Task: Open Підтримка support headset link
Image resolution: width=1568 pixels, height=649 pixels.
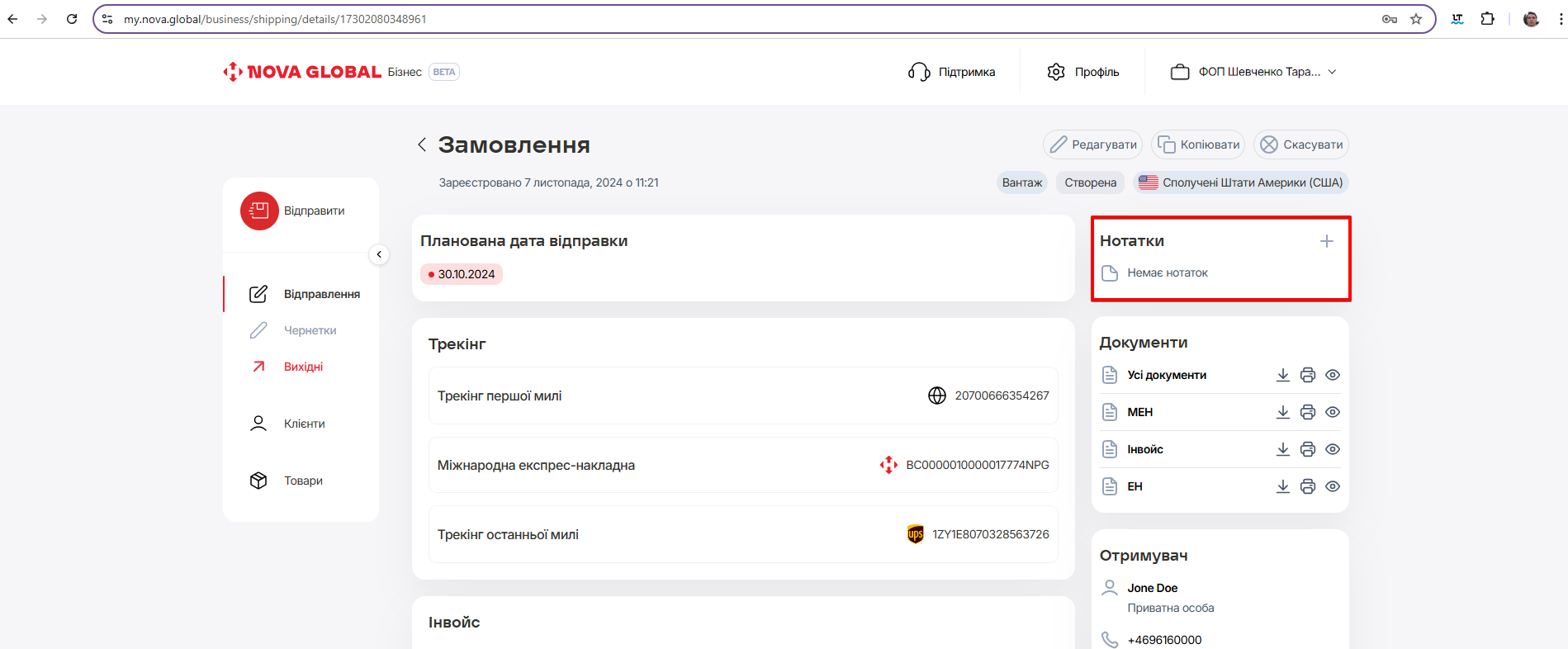Action: (x=951, y=72)
